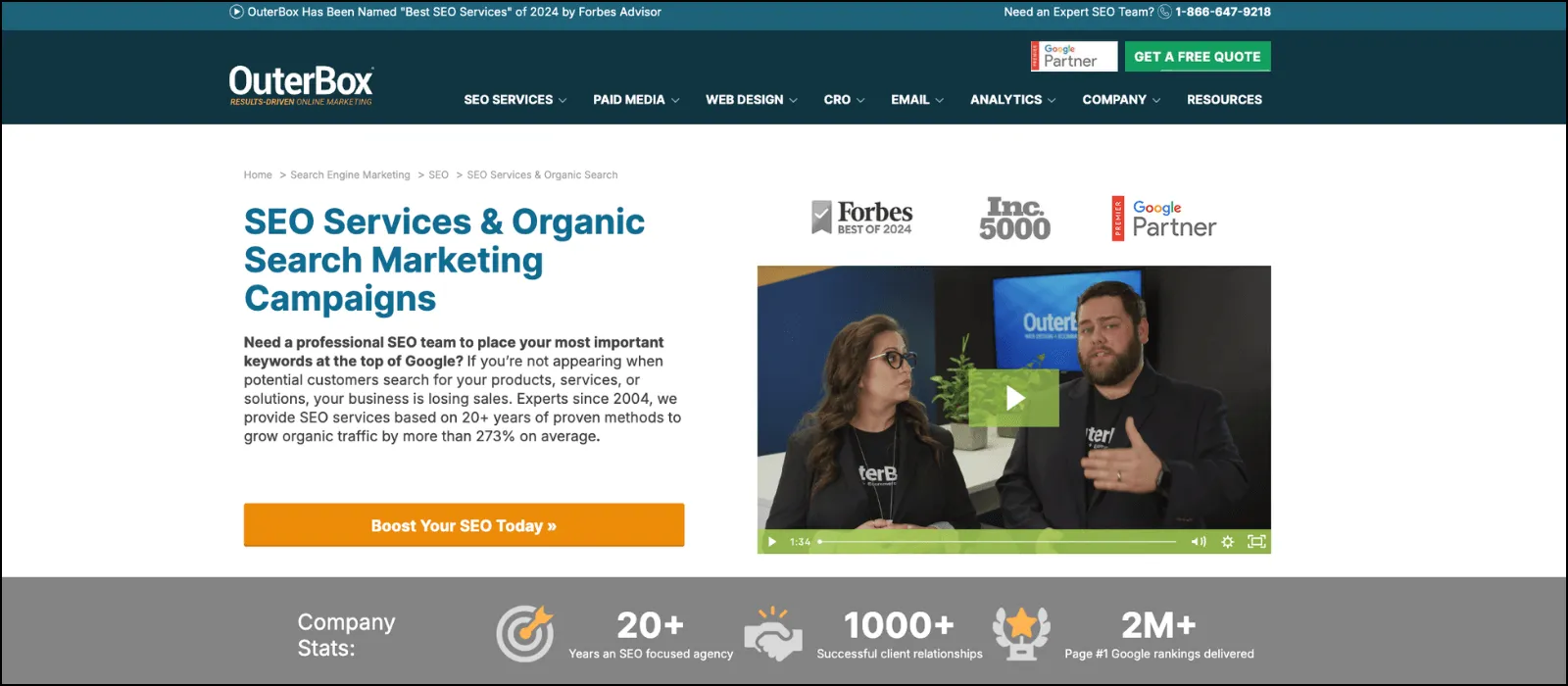Viewport: 1568px width, 686px height.
Task: Call phone number 1-866-647-9218
Action: (x=1223, y=12)
